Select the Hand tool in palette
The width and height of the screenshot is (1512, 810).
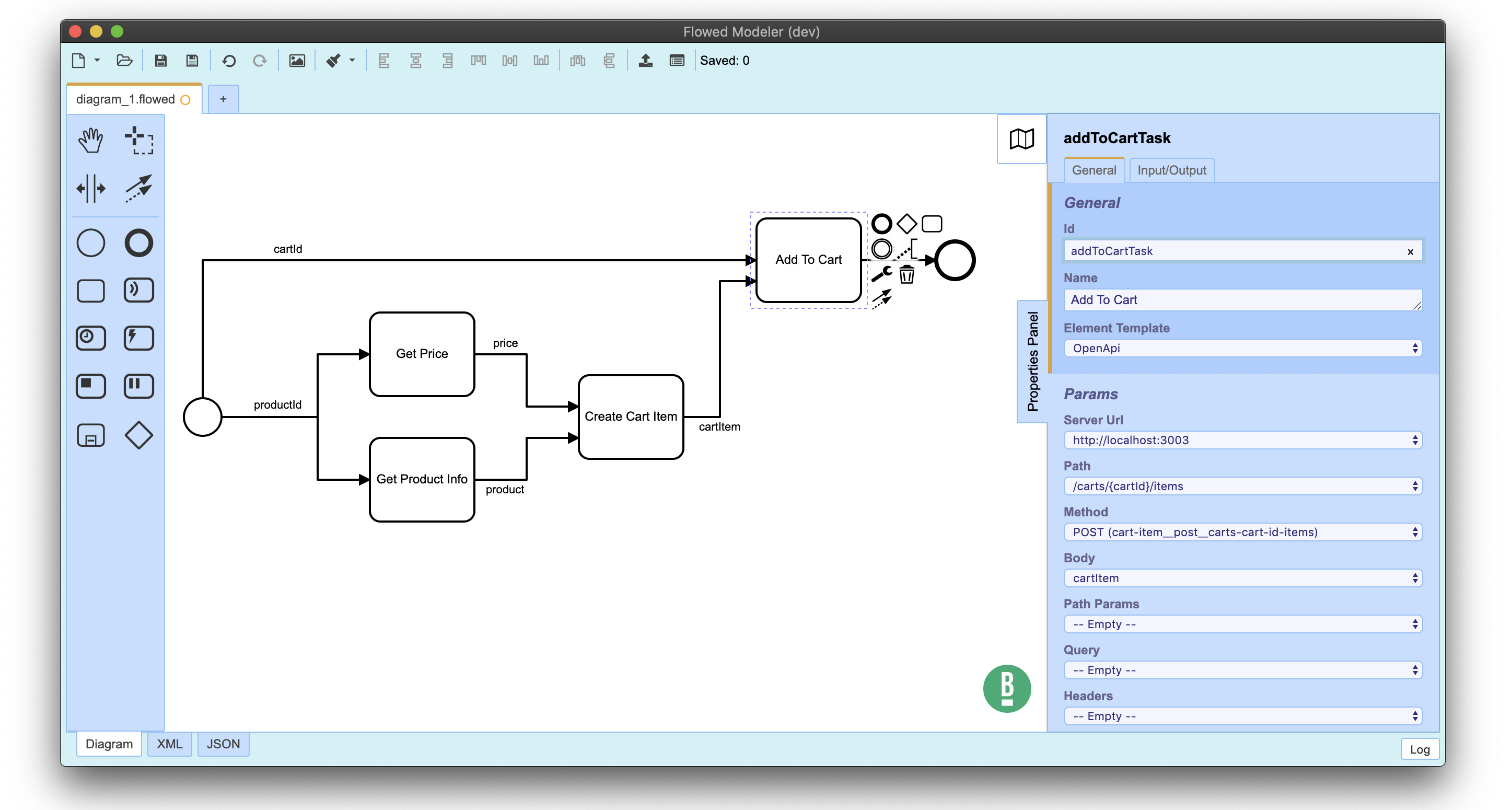point(91,140)
